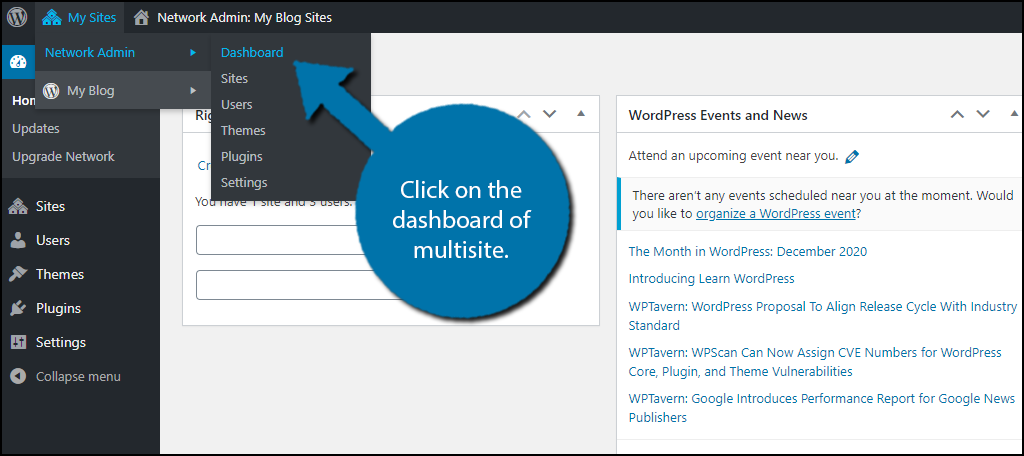Open the My Blog submenu item

90,90
